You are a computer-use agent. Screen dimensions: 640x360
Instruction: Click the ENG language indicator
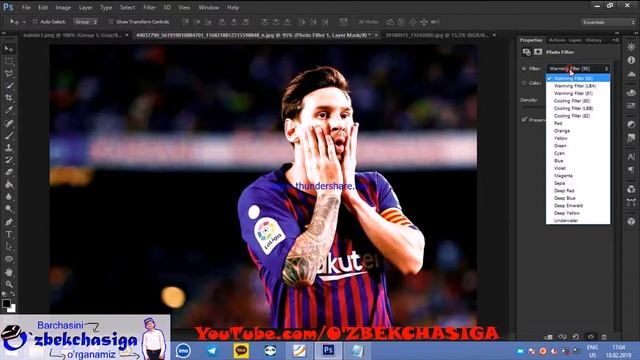(592, 347)
